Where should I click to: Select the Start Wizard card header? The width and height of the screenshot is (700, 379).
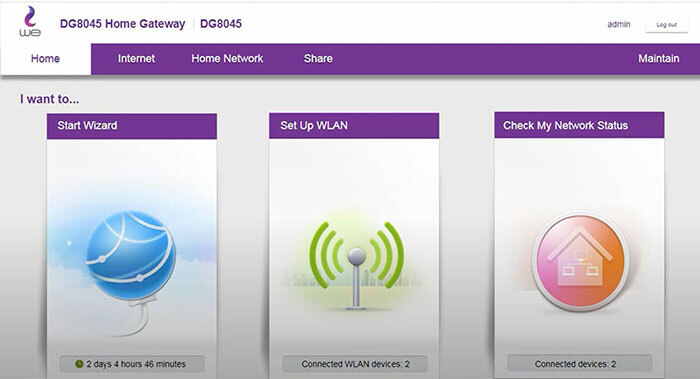pos(132,126)
